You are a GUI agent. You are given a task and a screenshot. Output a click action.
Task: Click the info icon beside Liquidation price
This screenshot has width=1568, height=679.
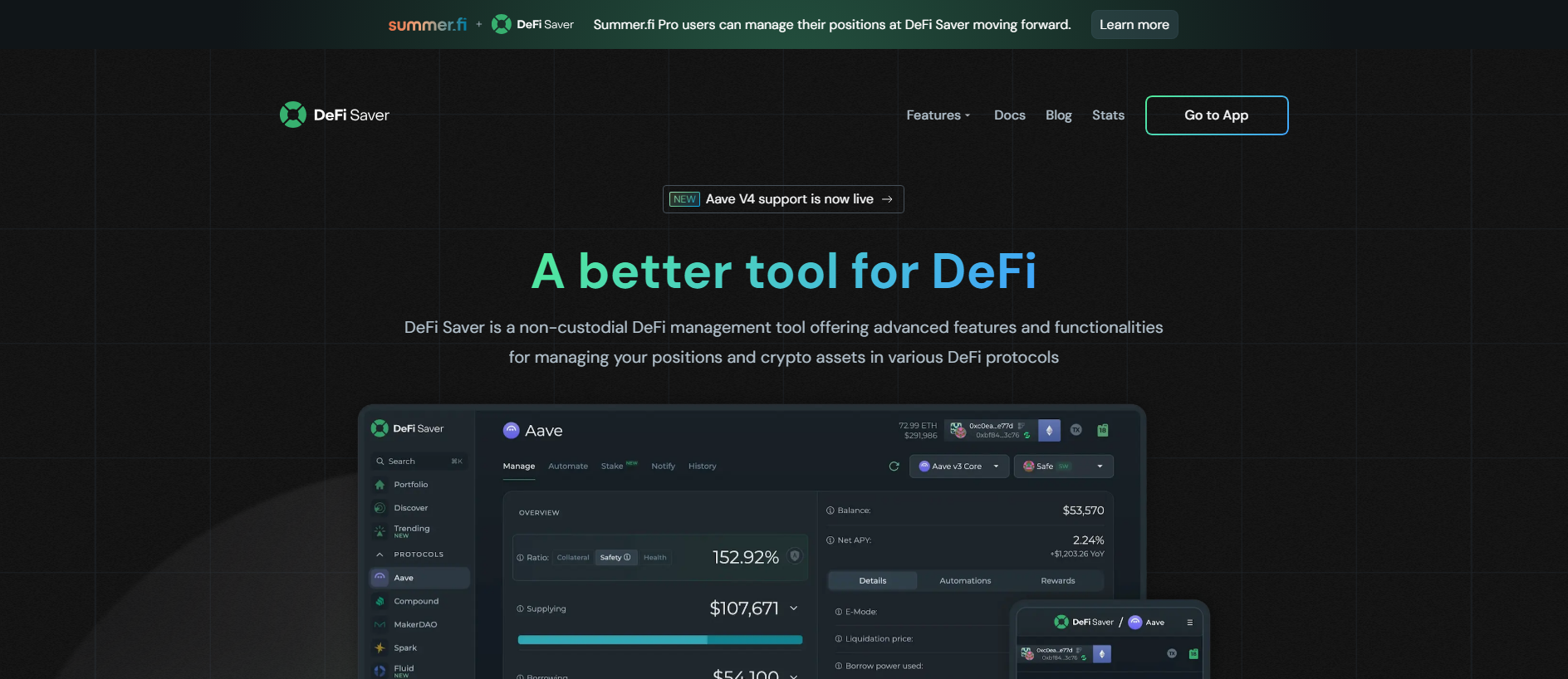pos(839,639)
